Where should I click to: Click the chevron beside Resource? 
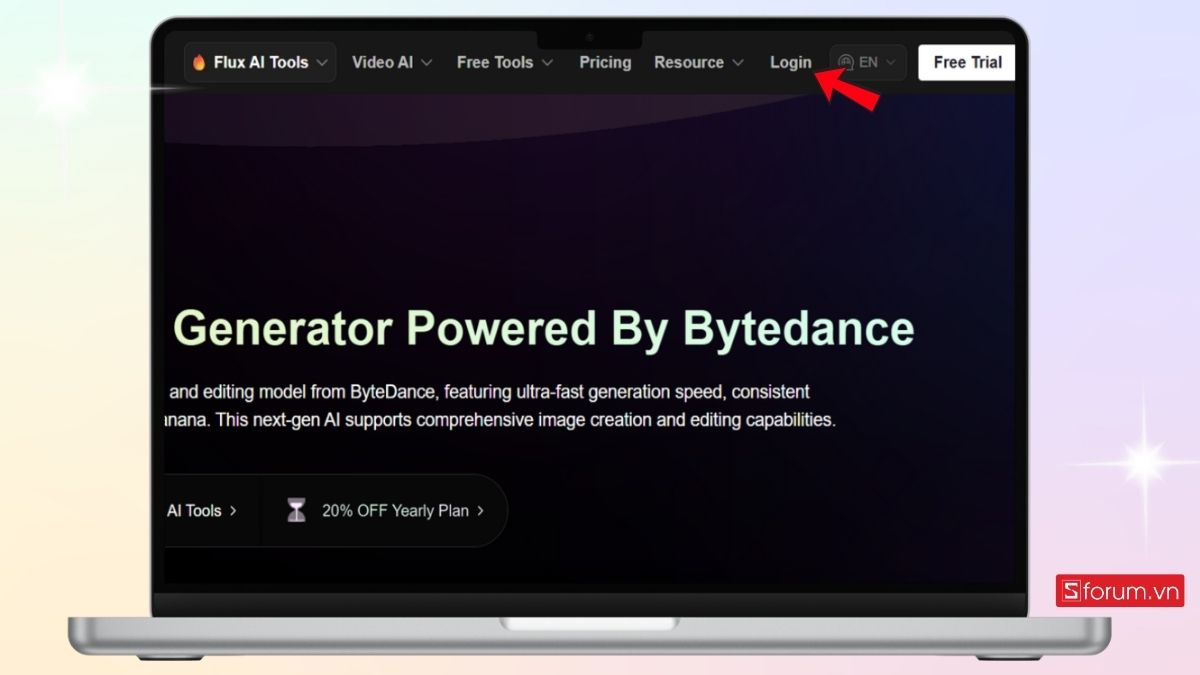(738, 62)
